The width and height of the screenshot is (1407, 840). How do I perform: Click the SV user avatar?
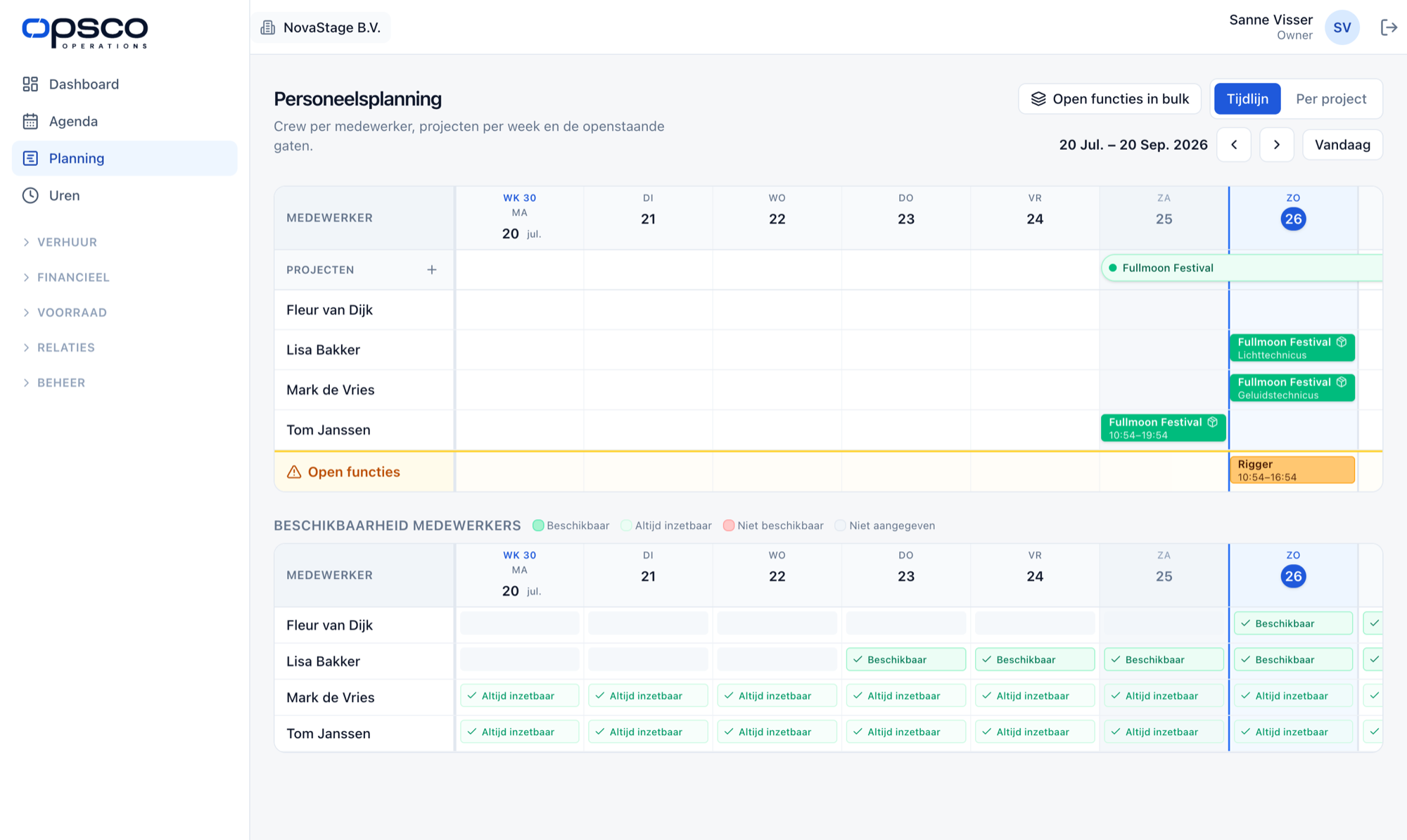pyautogui.click(x=1342, y=27)
